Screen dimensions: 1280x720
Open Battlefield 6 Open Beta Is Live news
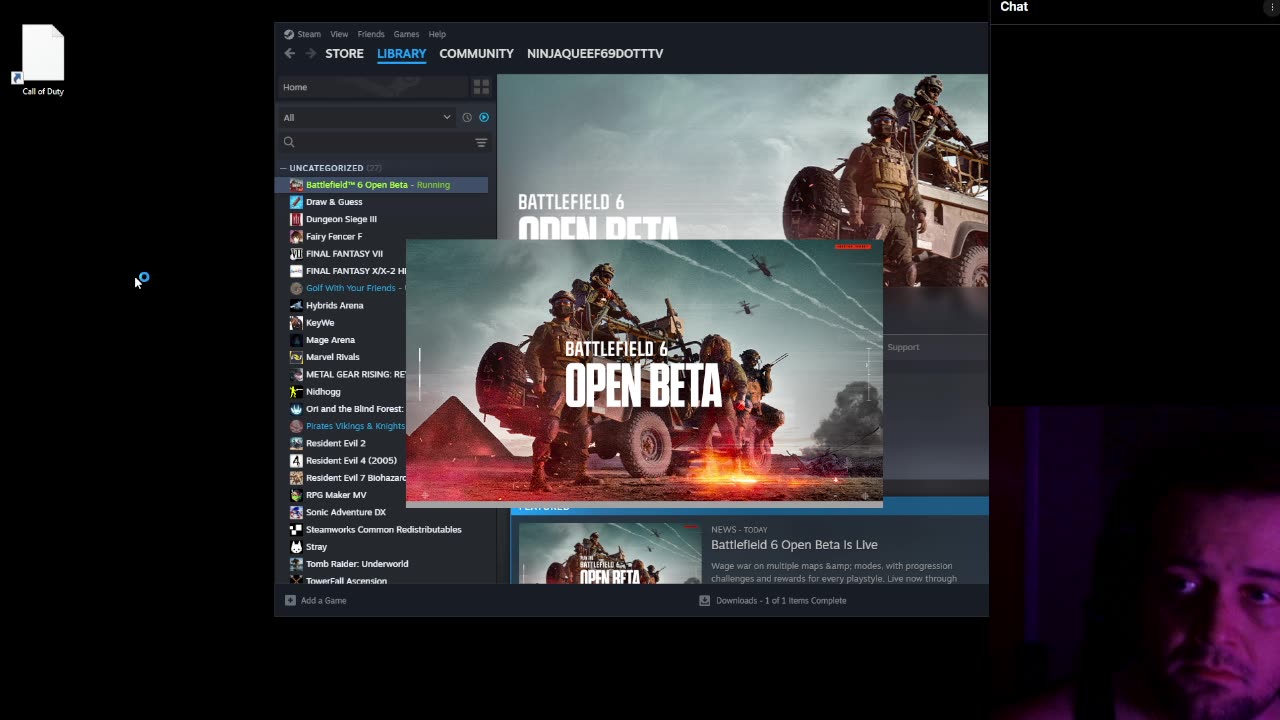click(794, 545)
